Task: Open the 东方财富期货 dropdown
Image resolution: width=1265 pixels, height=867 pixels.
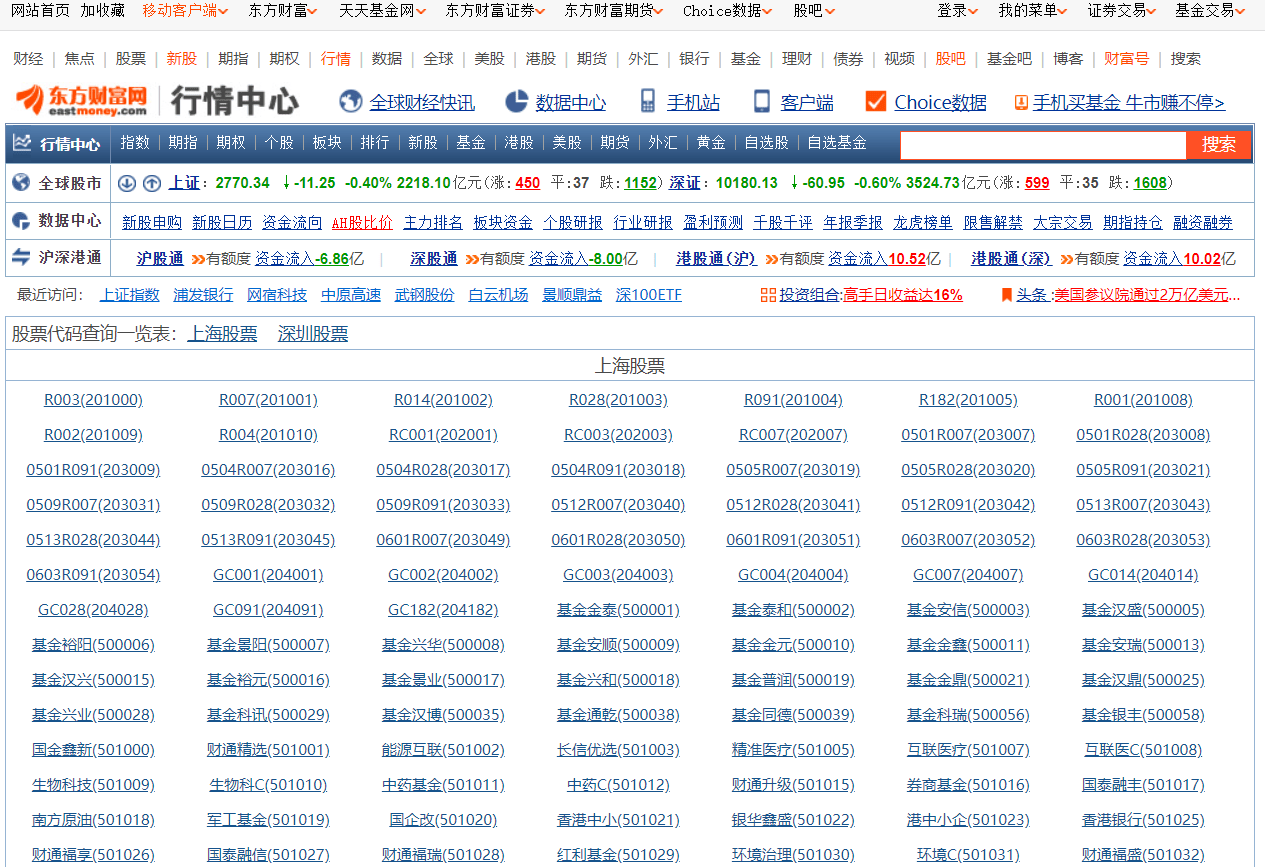Action: pyautogui.click(x=614, y=11)
